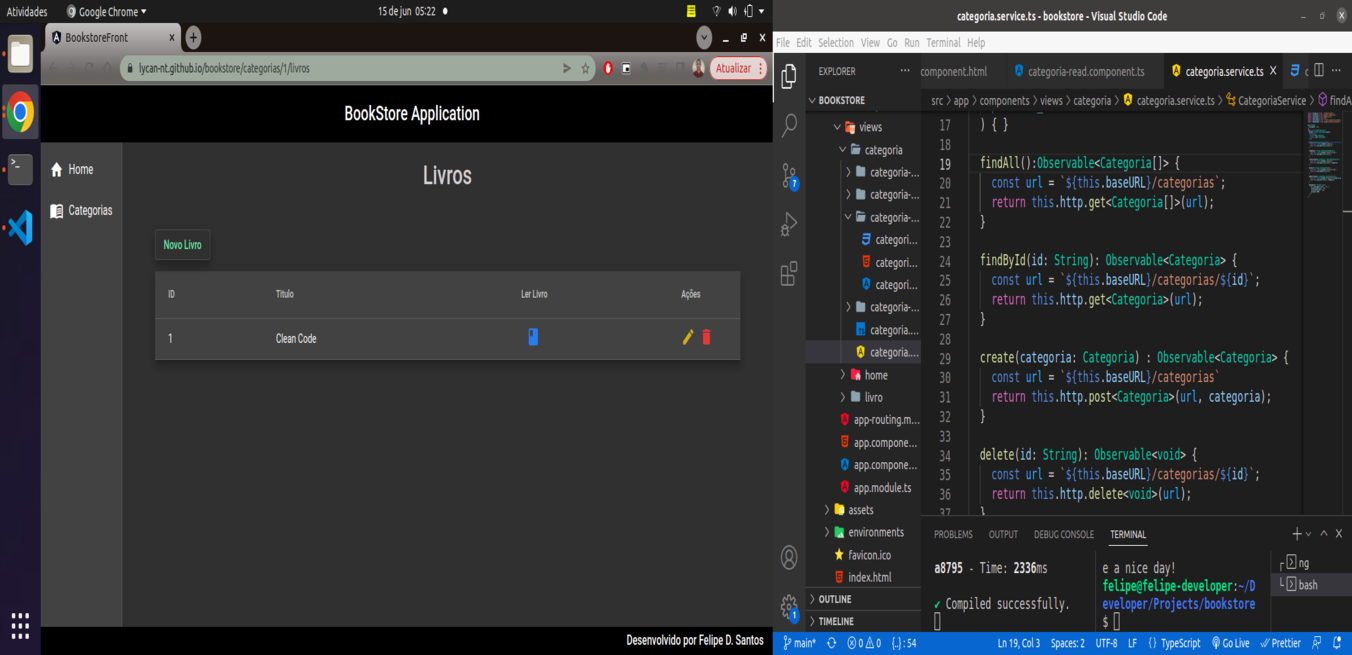
Task: Toggle Prettier in the status bar
Action: (1281, 643)
